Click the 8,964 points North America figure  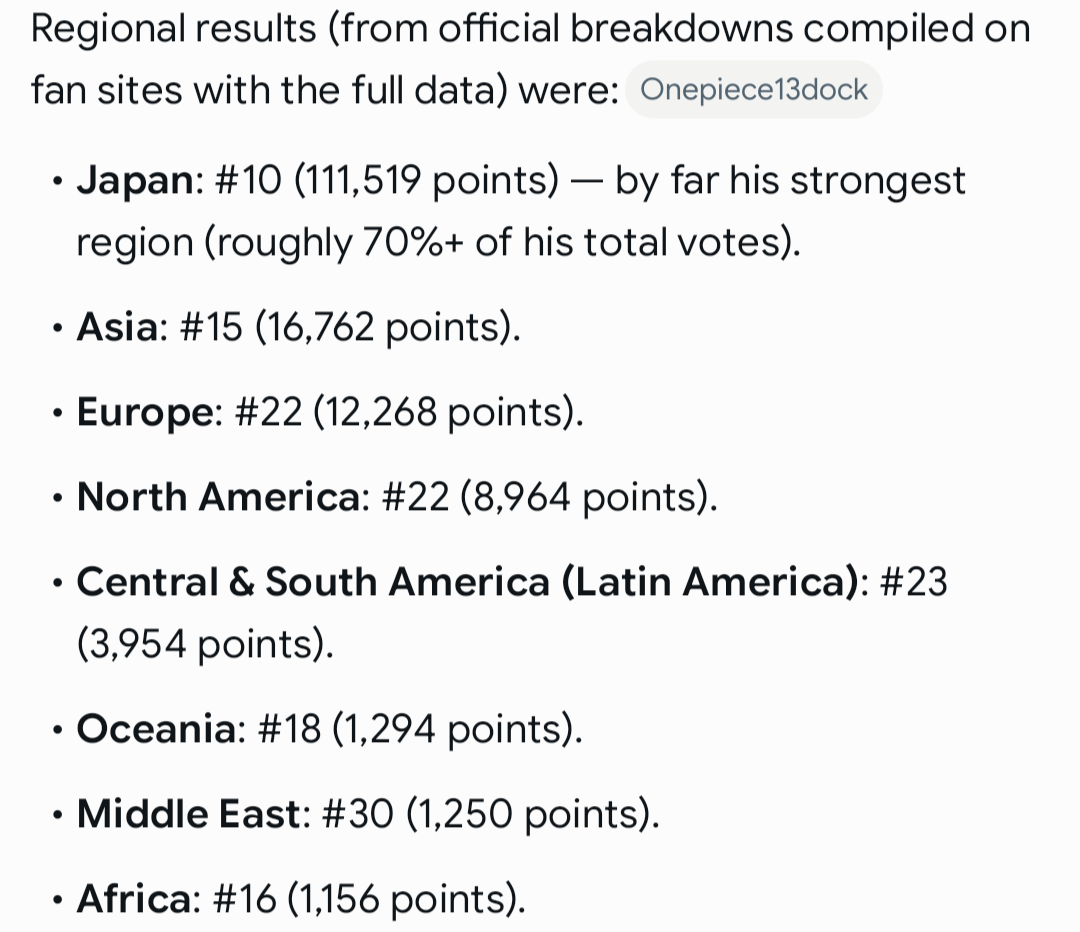pos(585,497)
